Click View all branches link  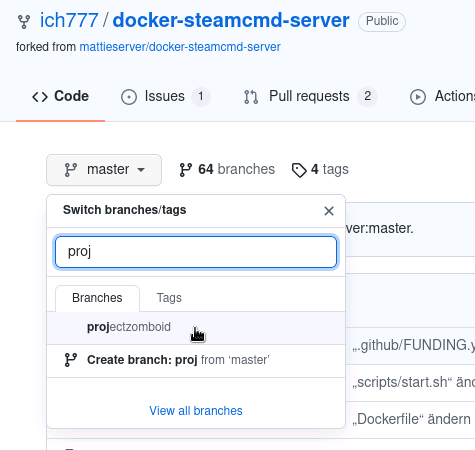tap(196, 411)
